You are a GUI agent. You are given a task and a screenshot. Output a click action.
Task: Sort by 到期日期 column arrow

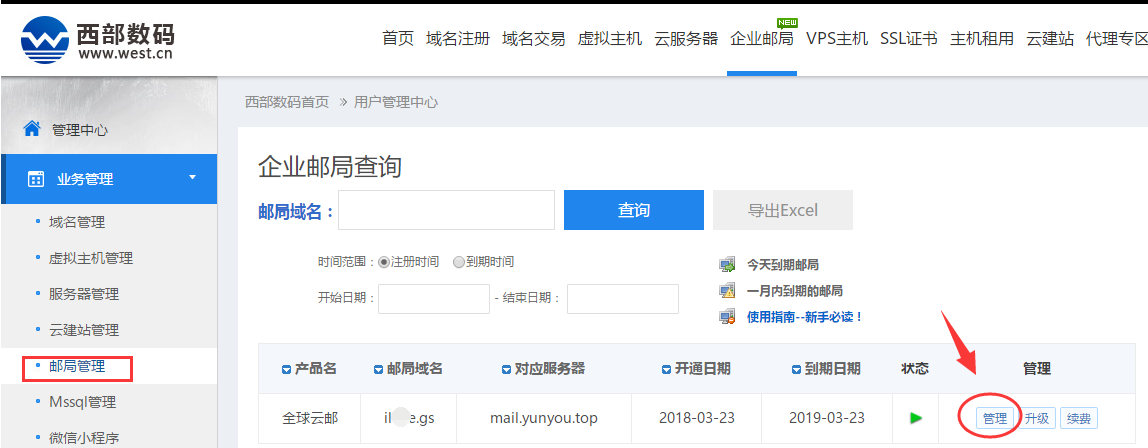click(795, 369)
